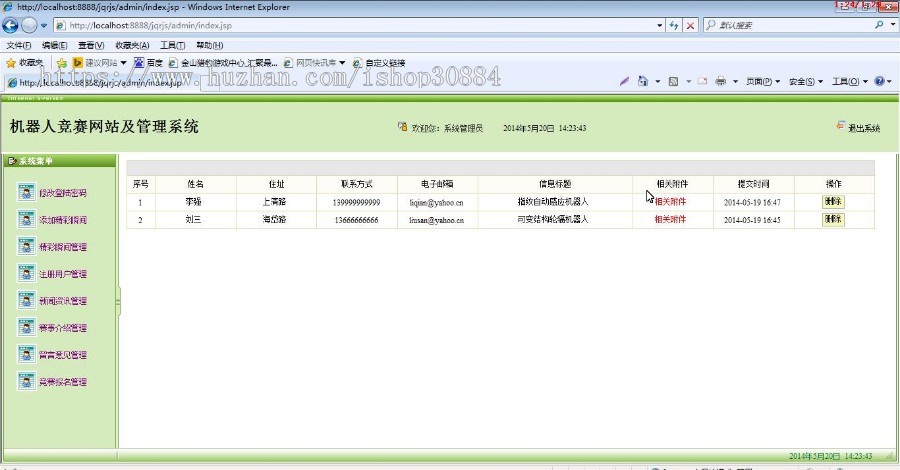The width and height of the screenshot is (900, 470).
Task: Click the icon beside 添加精彩瞬间
Action: 26,219
